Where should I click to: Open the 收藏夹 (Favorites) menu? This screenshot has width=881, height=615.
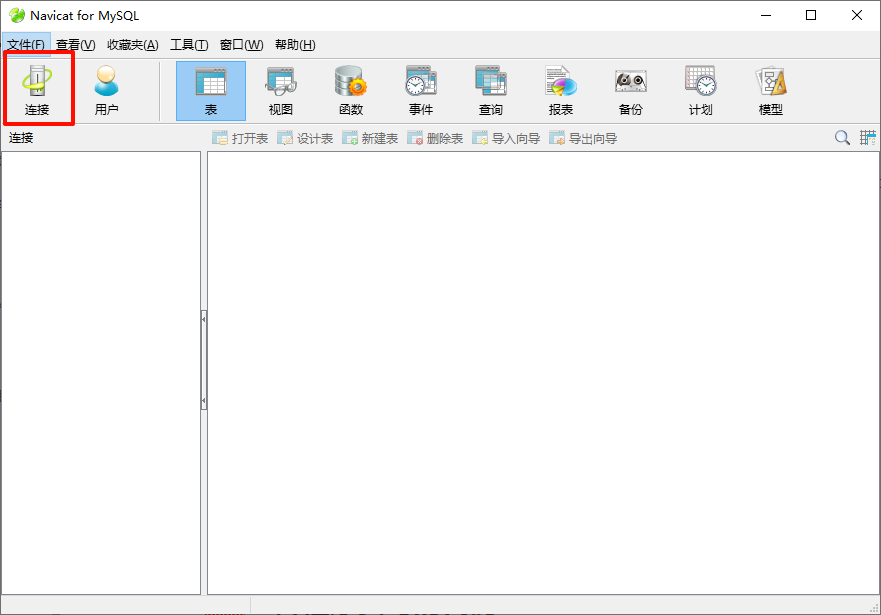pyautogui.click(x=132, y=45)
